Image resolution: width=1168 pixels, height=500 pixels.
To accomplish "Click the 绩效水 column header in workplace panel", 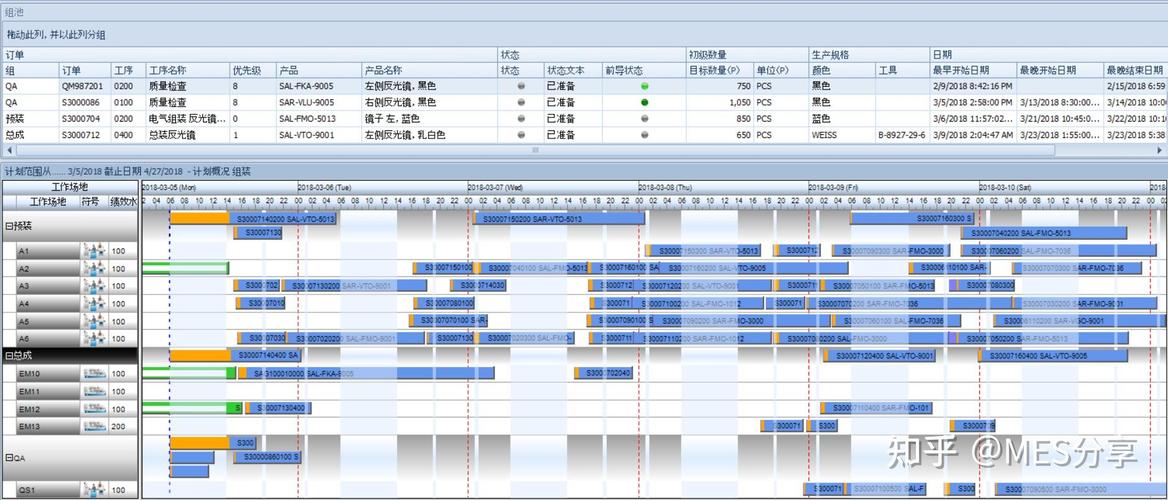I will (123, 201).
